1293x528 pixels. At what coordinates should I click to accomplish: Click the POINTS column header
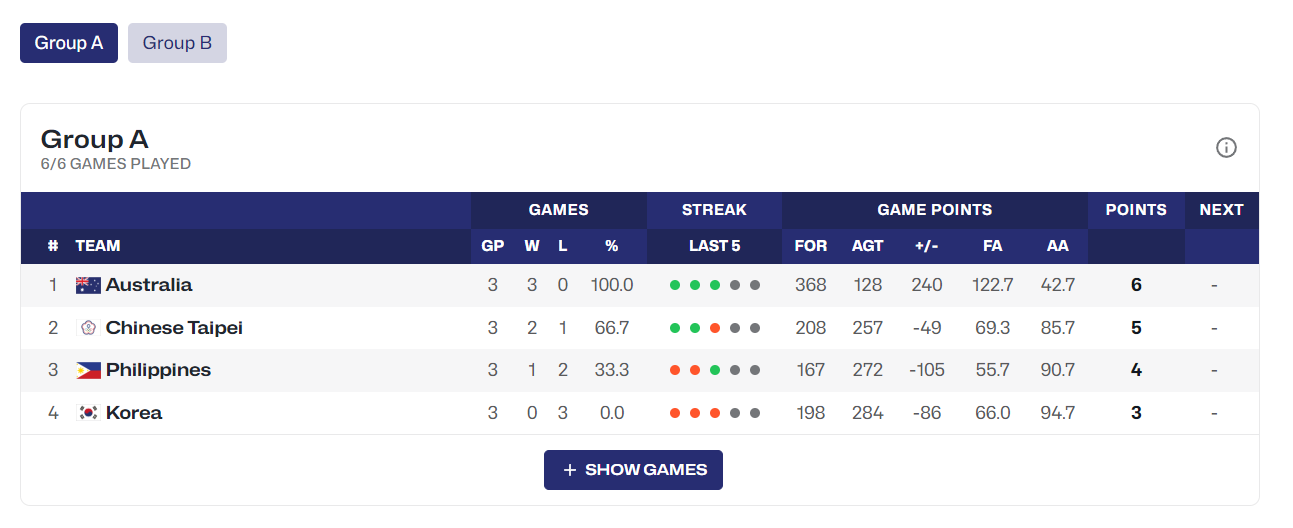pos(1136,210)
